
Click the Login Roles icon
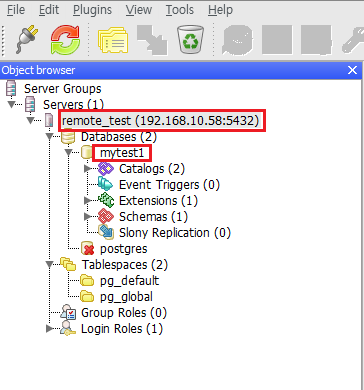coord(68,329)
